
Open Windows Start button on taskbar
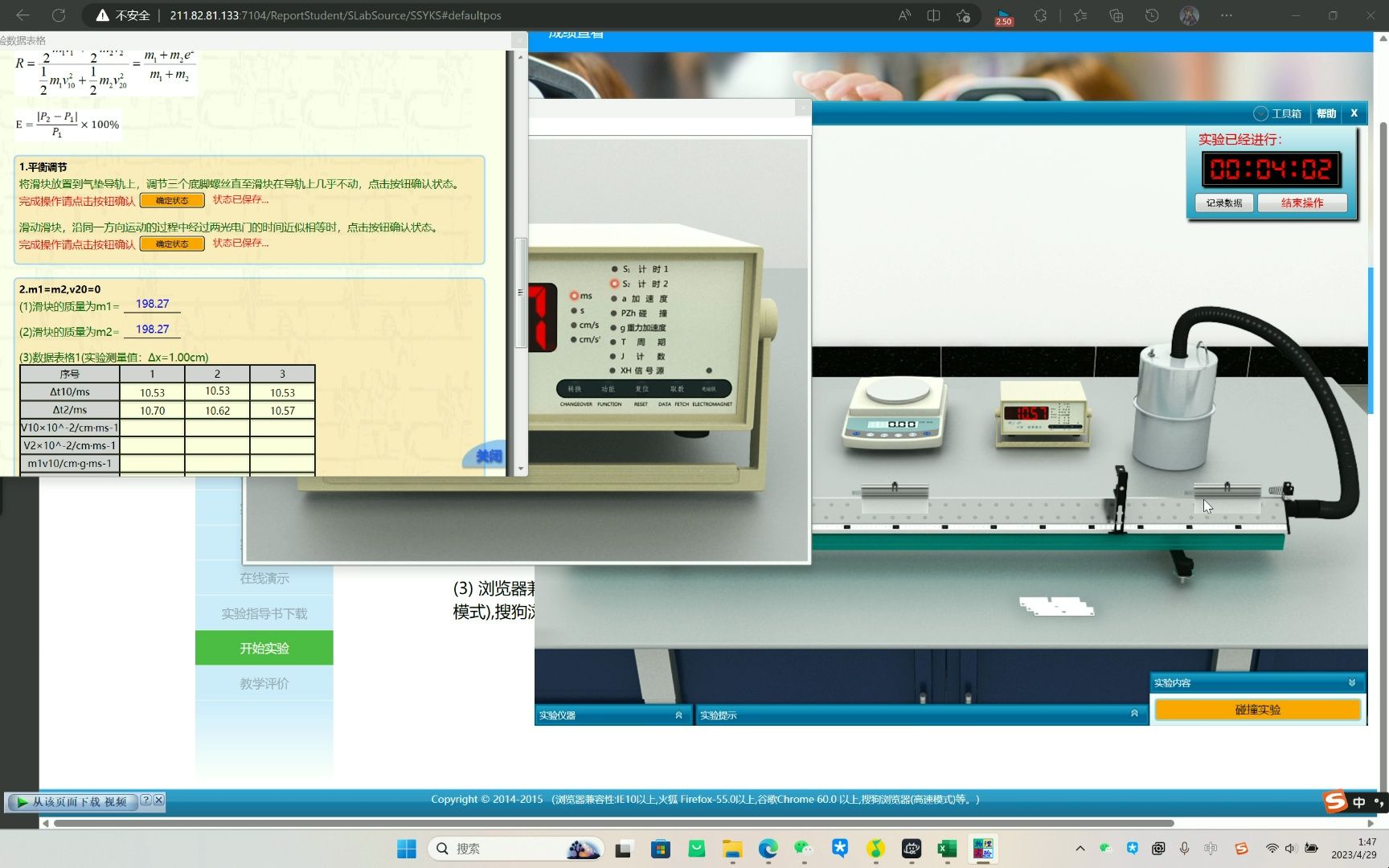[x=407, y=849]
